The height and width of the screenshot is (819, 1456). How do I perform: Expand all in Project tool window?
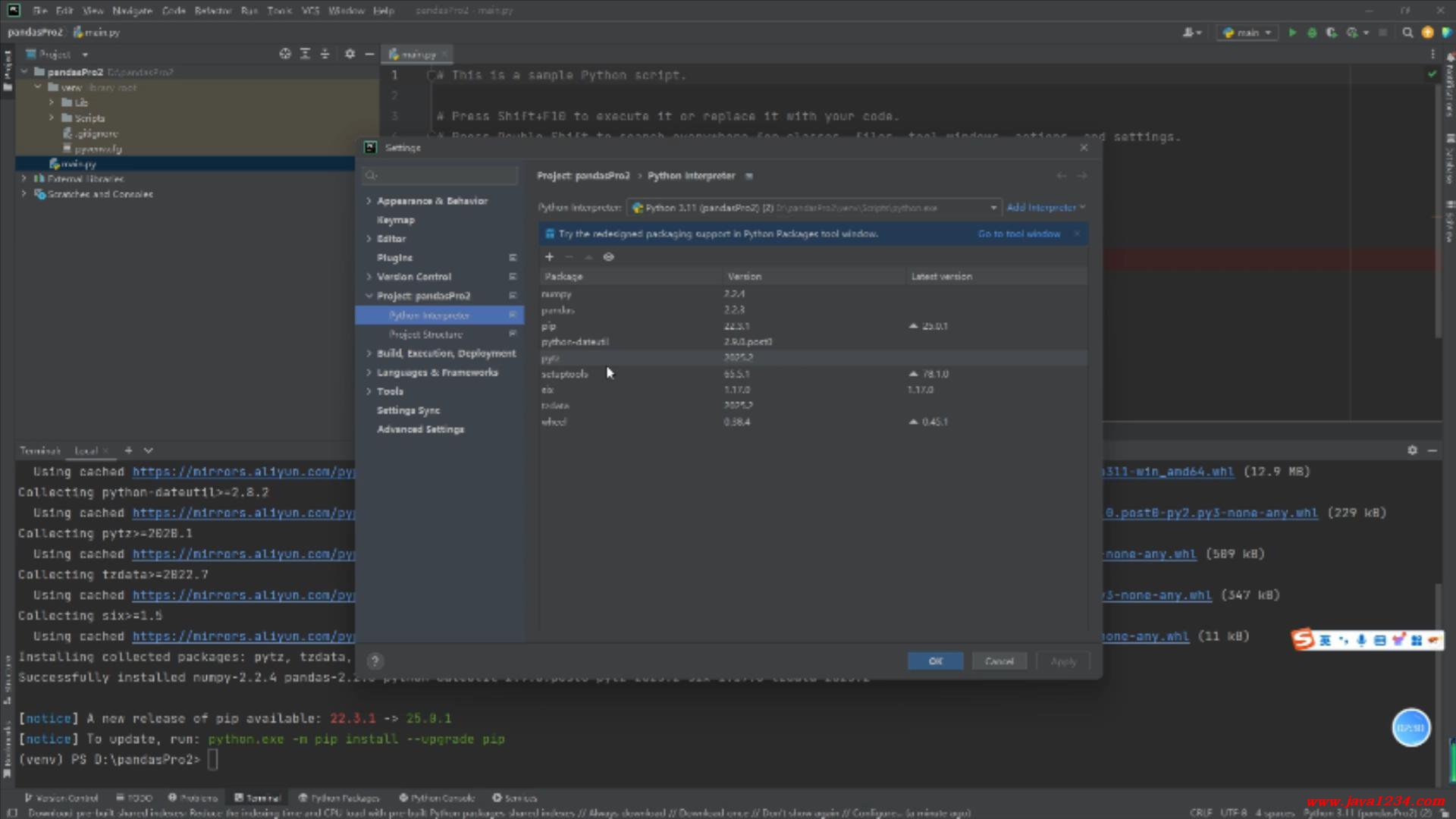(x=305, y=54)
